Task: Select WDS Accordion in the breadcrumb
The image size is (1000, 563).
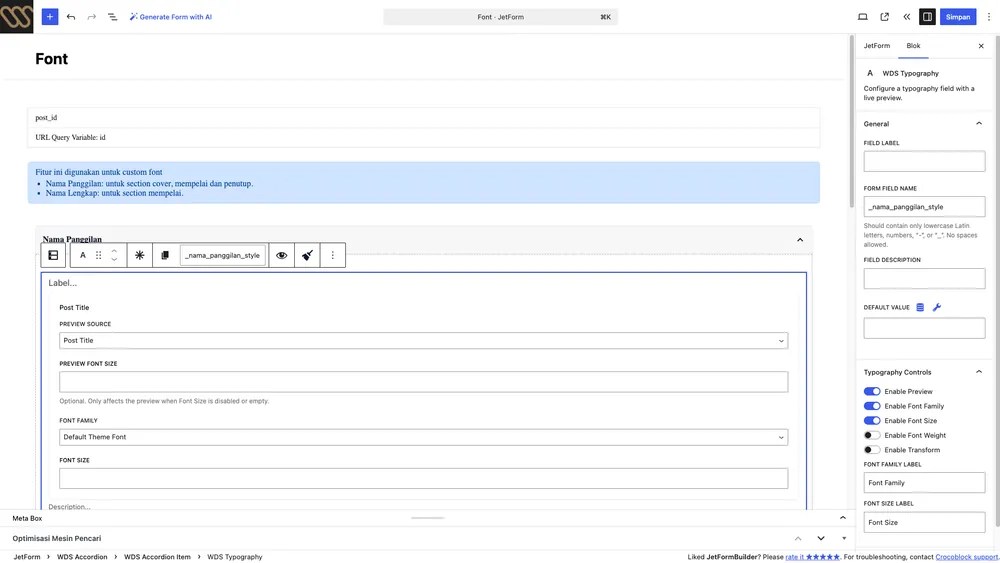Action: click(82, 557)
